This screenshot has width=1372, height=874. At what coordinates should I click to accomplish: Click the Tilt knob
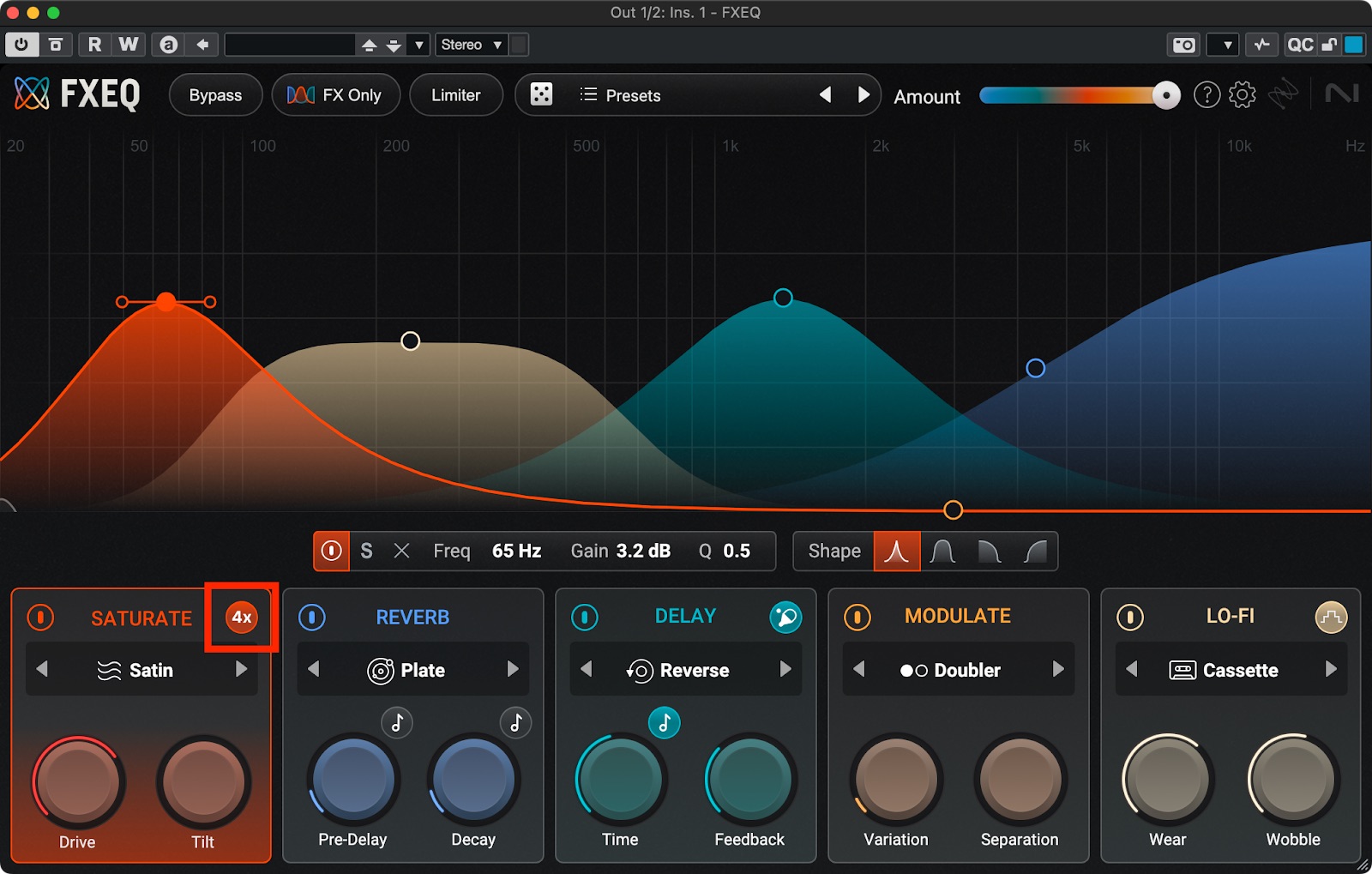[x=203, y=782]
